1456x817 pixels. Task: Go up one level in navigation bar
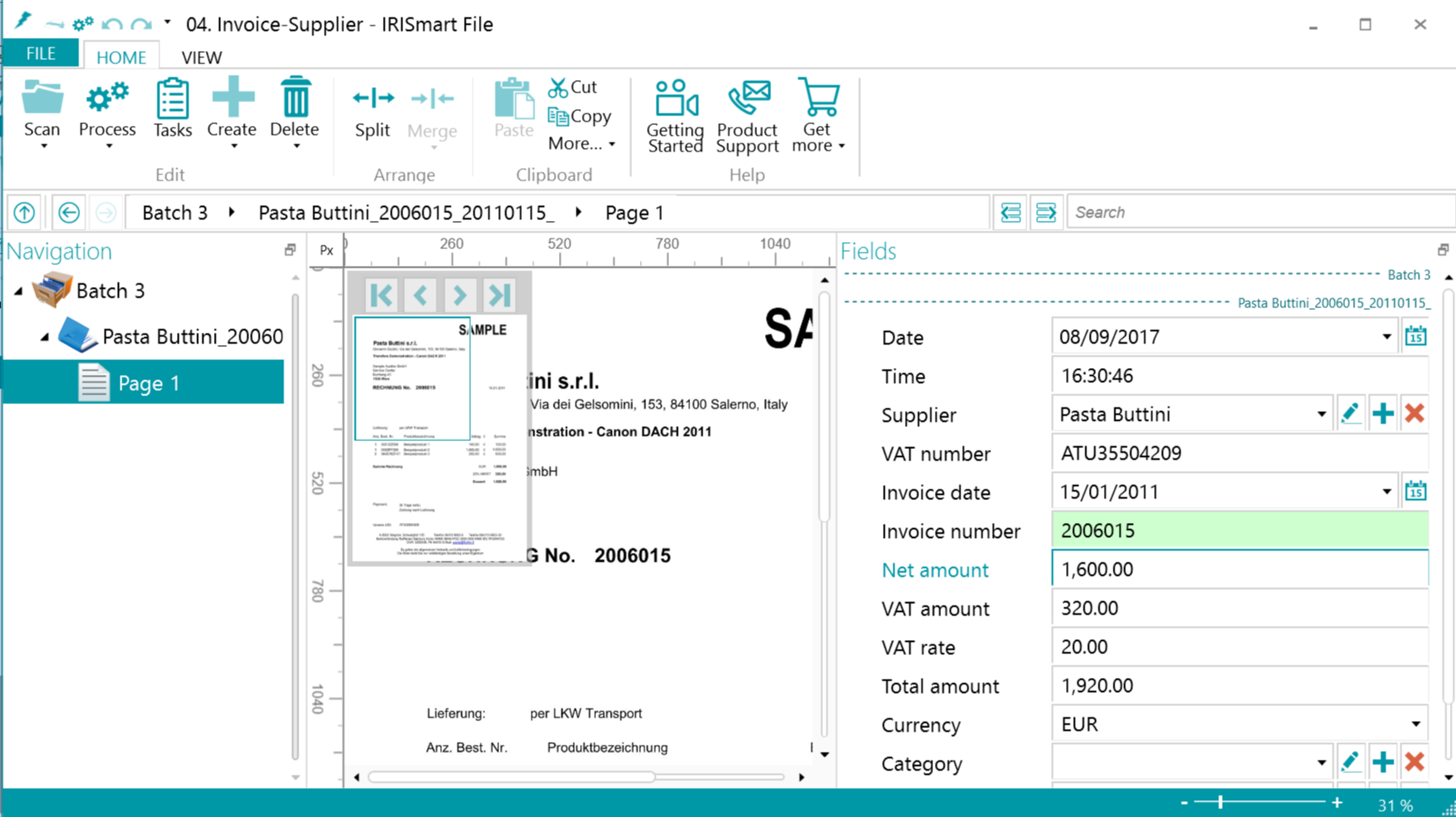[x=25, y=212]
